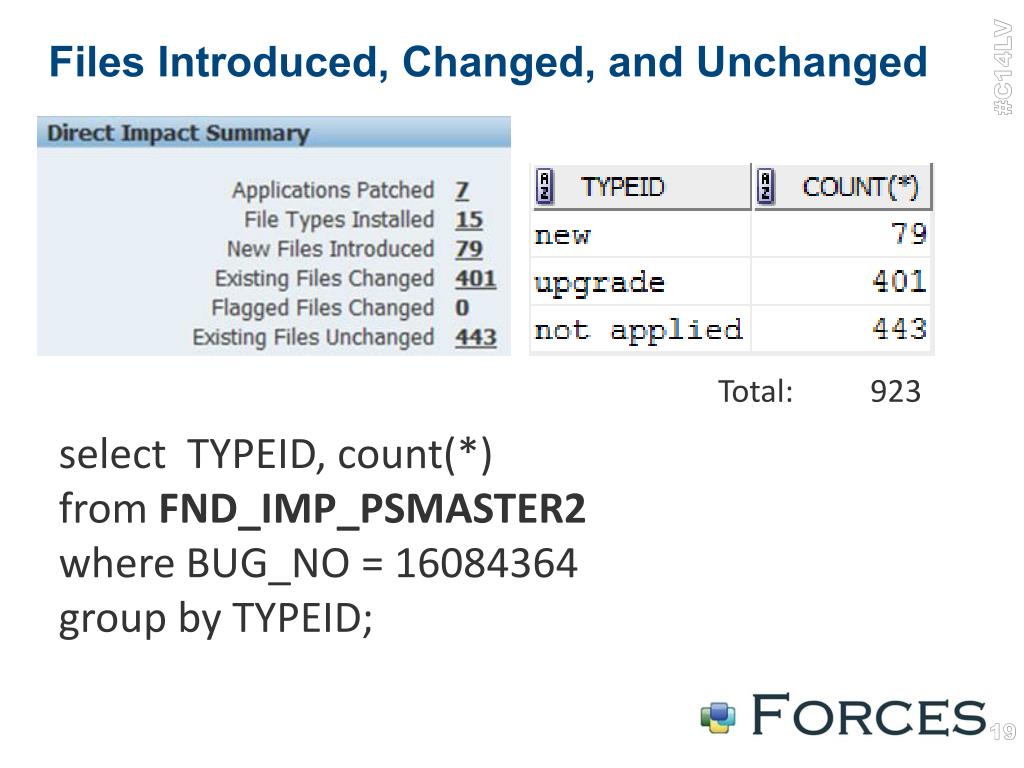Click the sort icon beside TYPEID header
Screen dimensions: 1024x768
pos(545,187)
